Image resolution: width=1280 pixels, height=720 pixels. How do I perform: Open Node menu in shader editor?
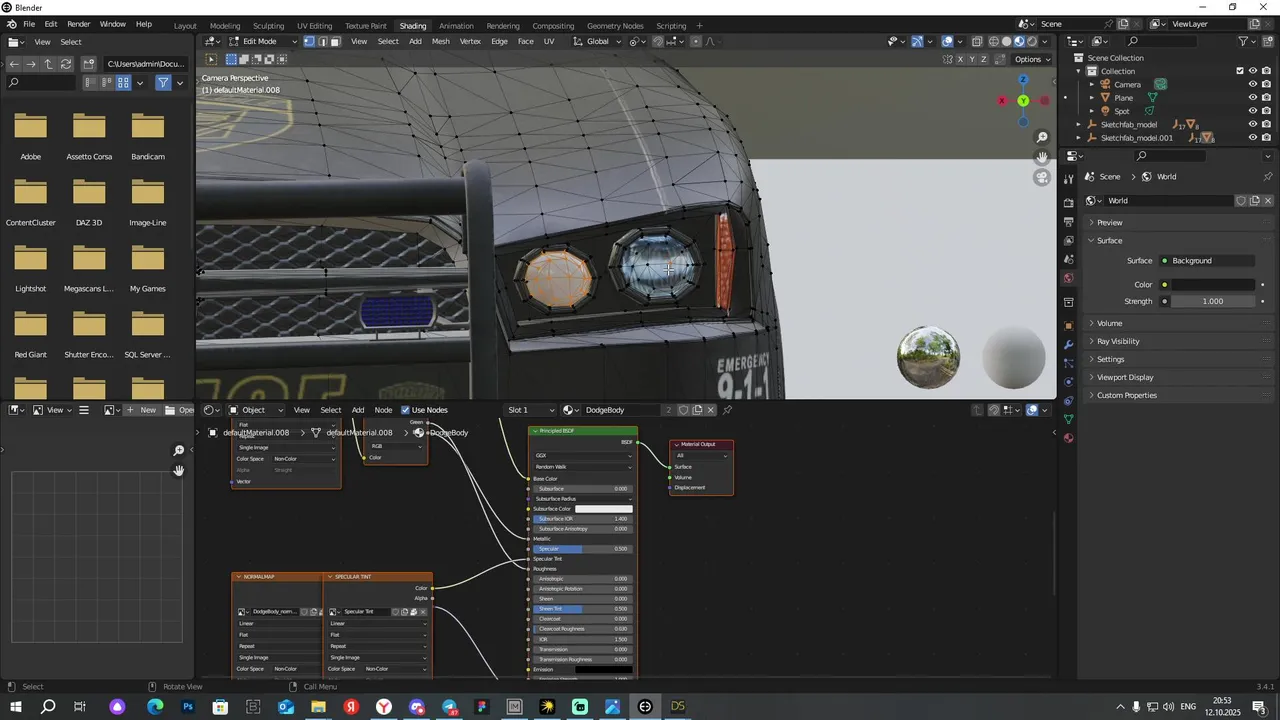pos(383,410)
